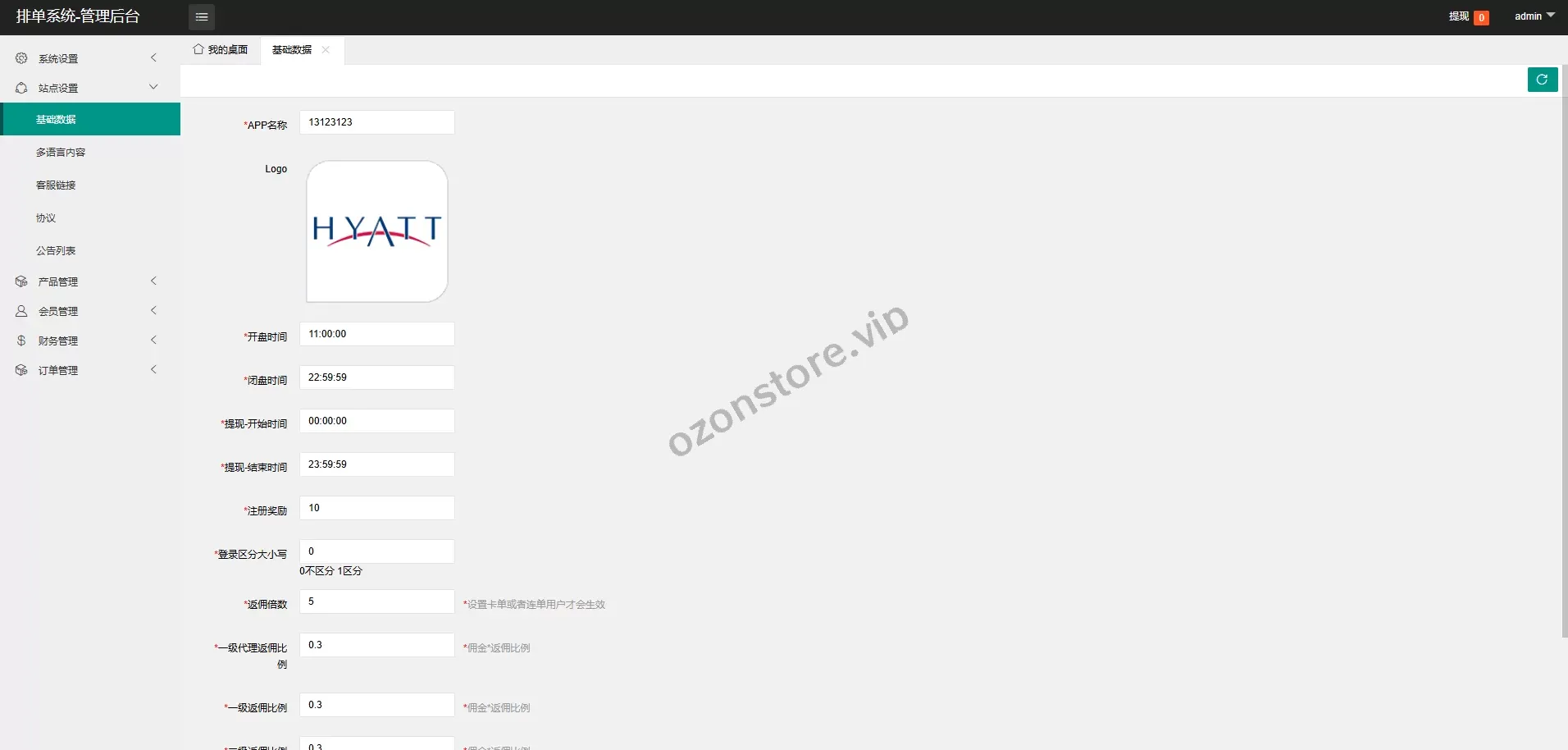Click the 订单管理 box icon
Image resolution: width=1568 pixels, height=750 pixels.
pos(21,370)
